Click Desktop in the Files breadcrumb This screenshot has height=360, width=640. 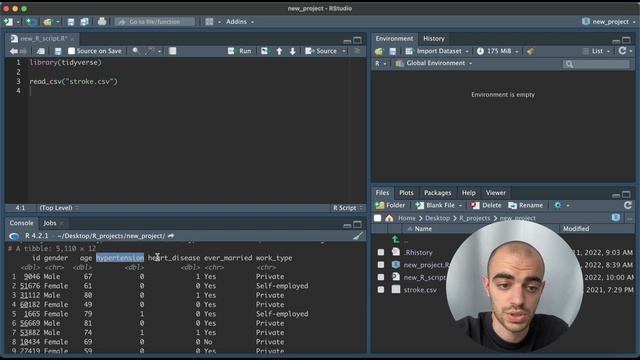pos(437,218)
